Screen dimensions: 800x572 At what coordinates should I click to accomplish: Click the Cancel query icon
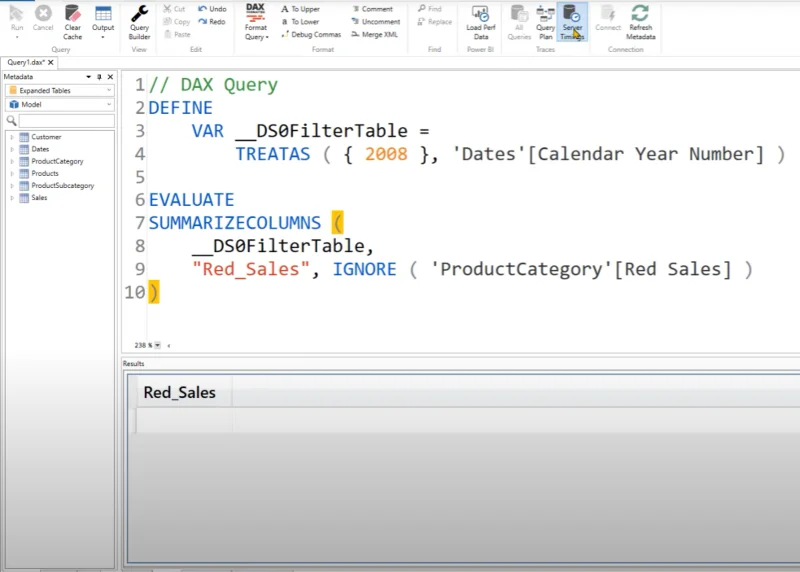coord(43,18)
